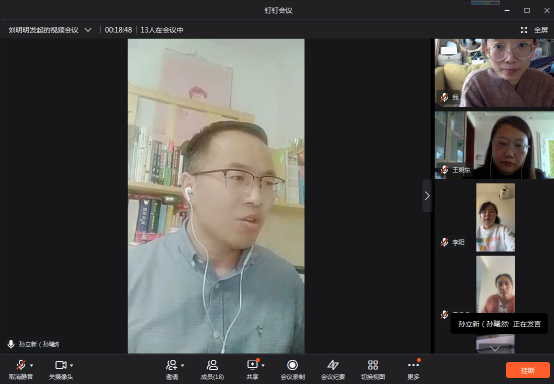Collapse the participant side panel arrow

tap(427, 195)
